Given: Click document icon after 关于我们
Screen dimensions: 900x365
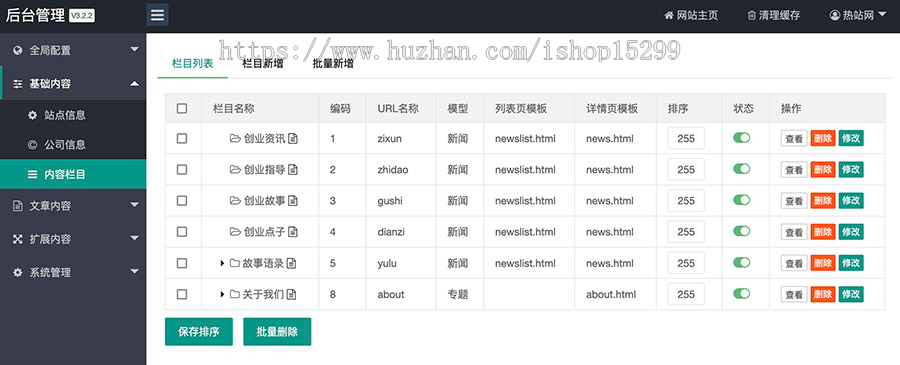Looking at the screenshot, I should (x=292, y=294).
